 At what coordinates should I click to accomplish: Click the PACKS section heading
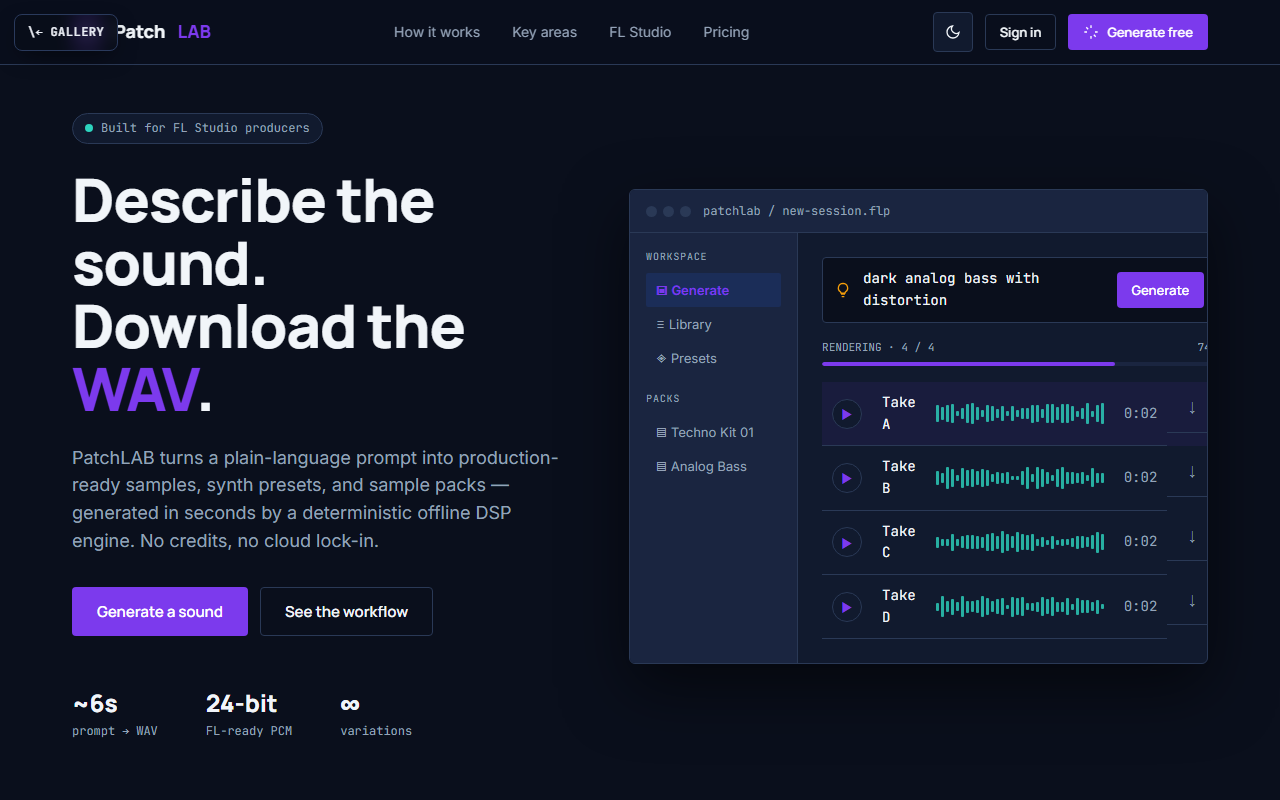tap(663, 399)
